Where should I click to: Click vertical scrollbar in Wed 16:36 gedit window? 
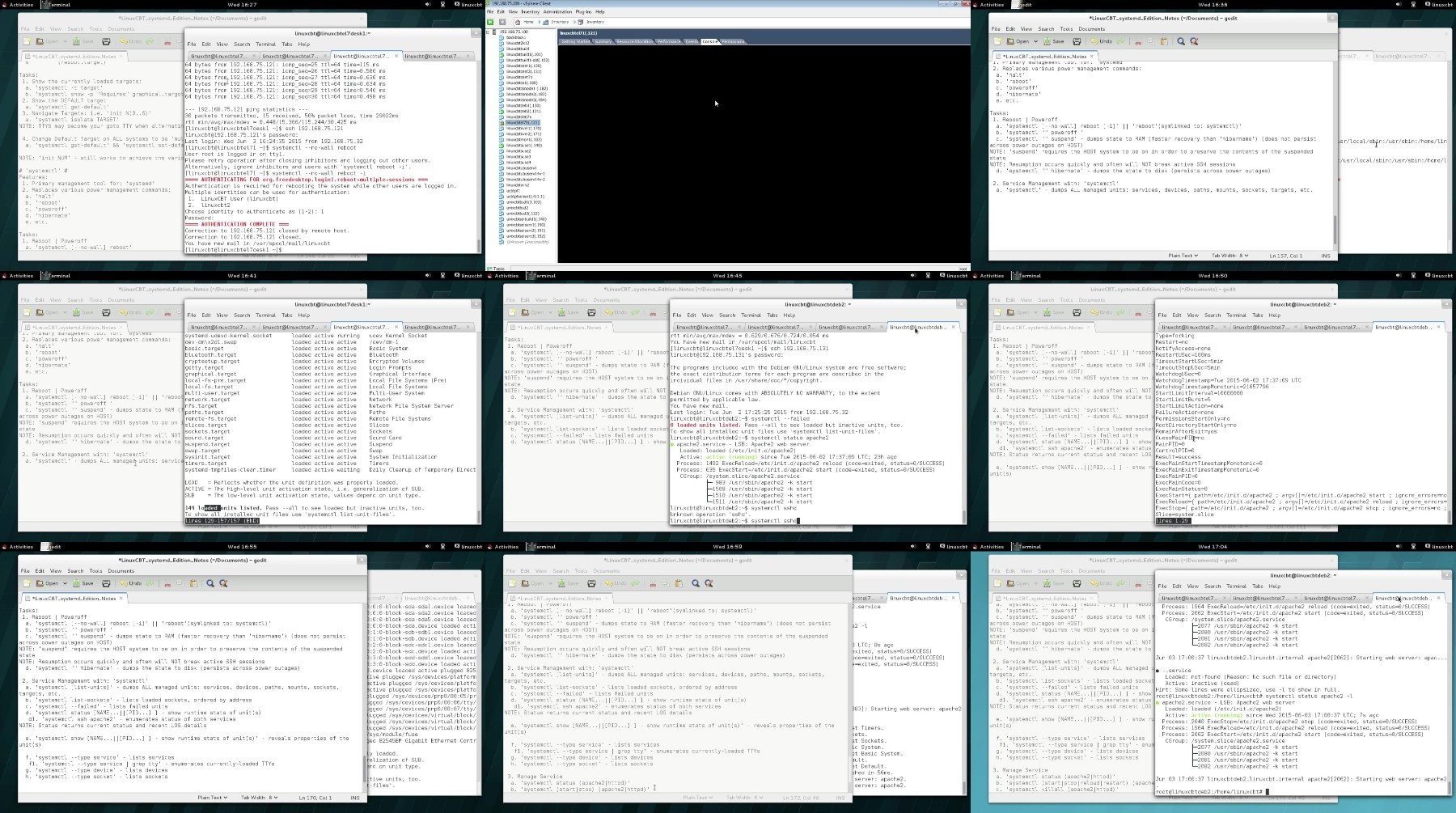coord(1334,152)
